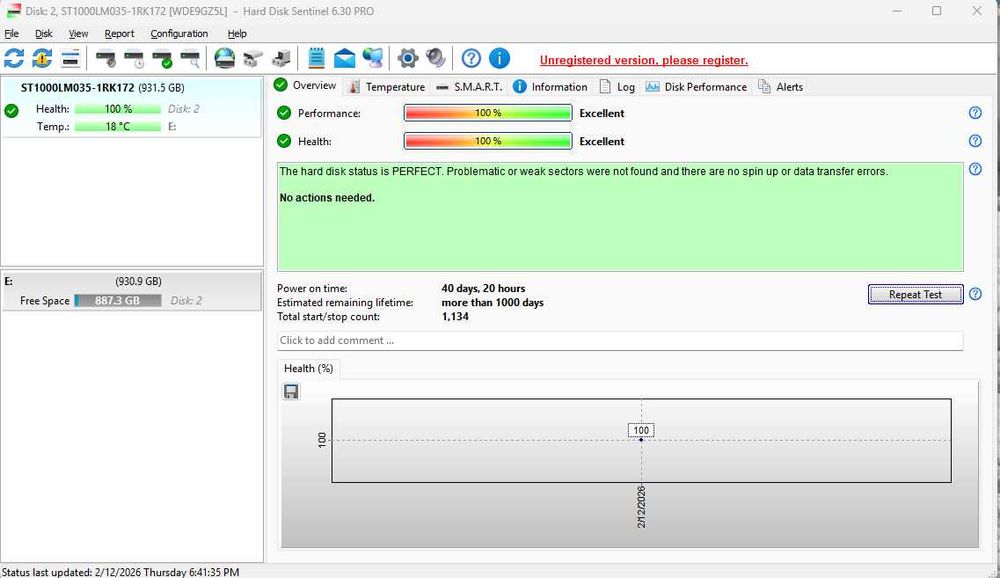The height and width of the screenshot is (578, 1000).
Task: Click the '1,134' start/stop count value
Action: tap(455, 316)
